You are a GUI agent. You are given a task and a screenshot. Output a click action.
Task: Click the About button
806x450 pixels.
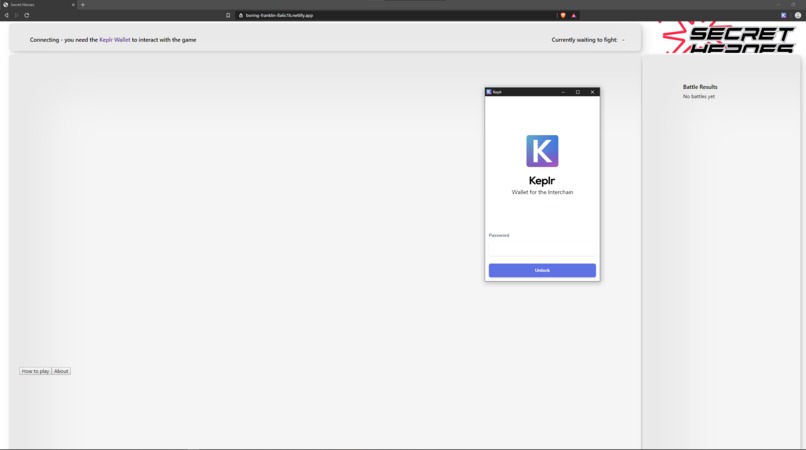(x=61, y=371)
